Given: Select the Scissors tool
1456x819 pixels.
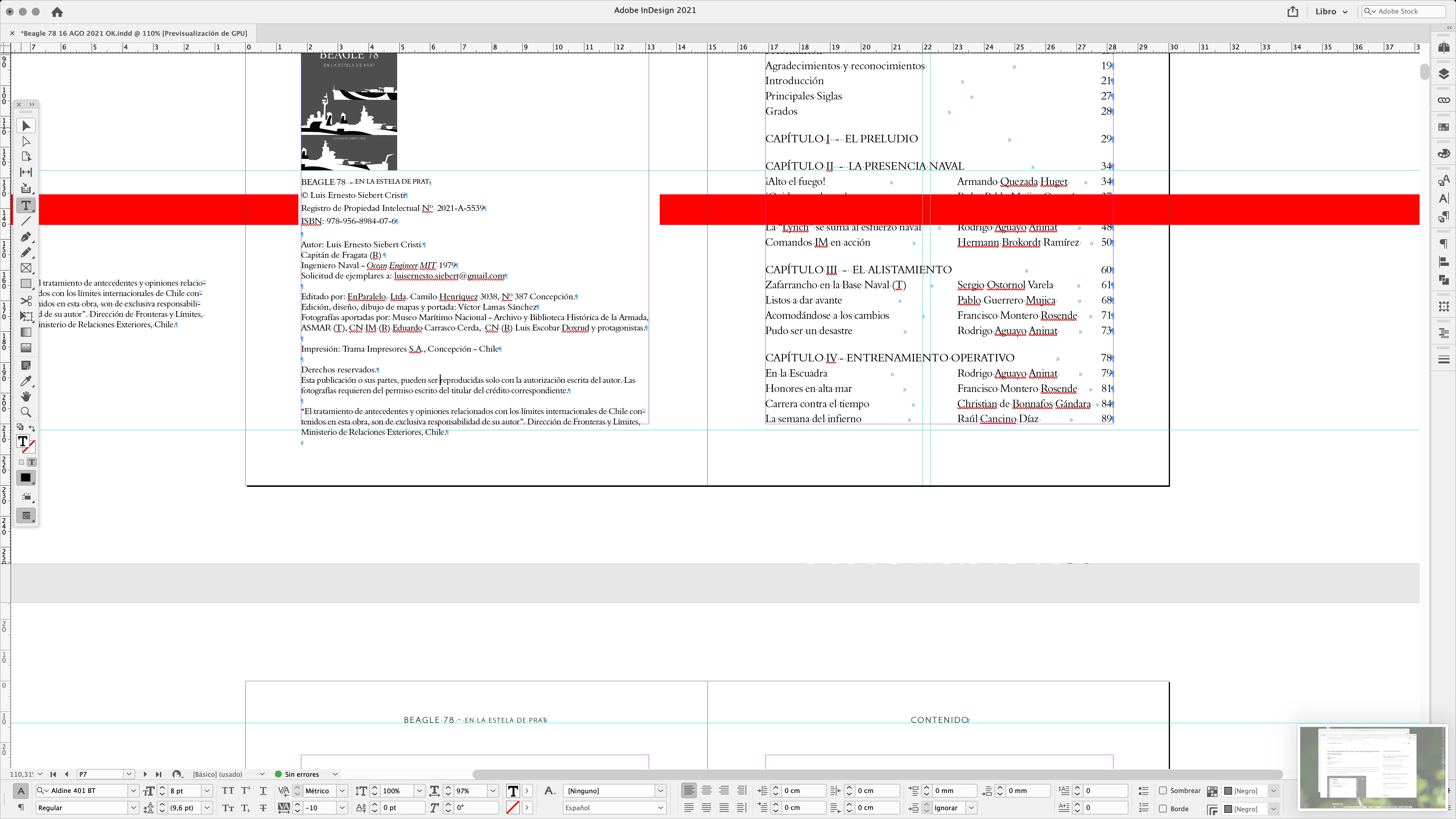Looking at the screenshot, I should (26, 301).
